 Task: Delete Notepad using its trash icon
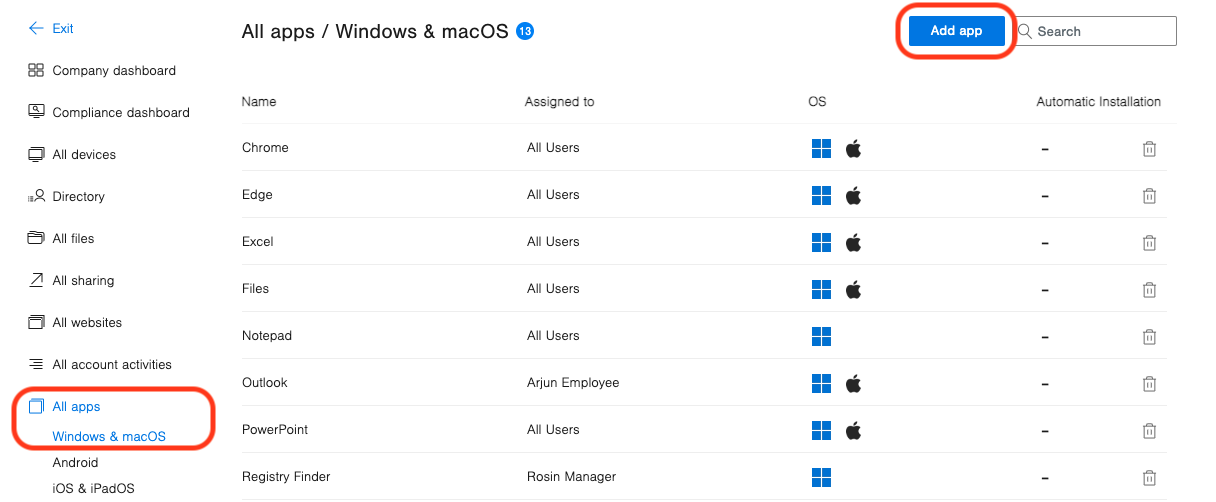point(1150,337)
